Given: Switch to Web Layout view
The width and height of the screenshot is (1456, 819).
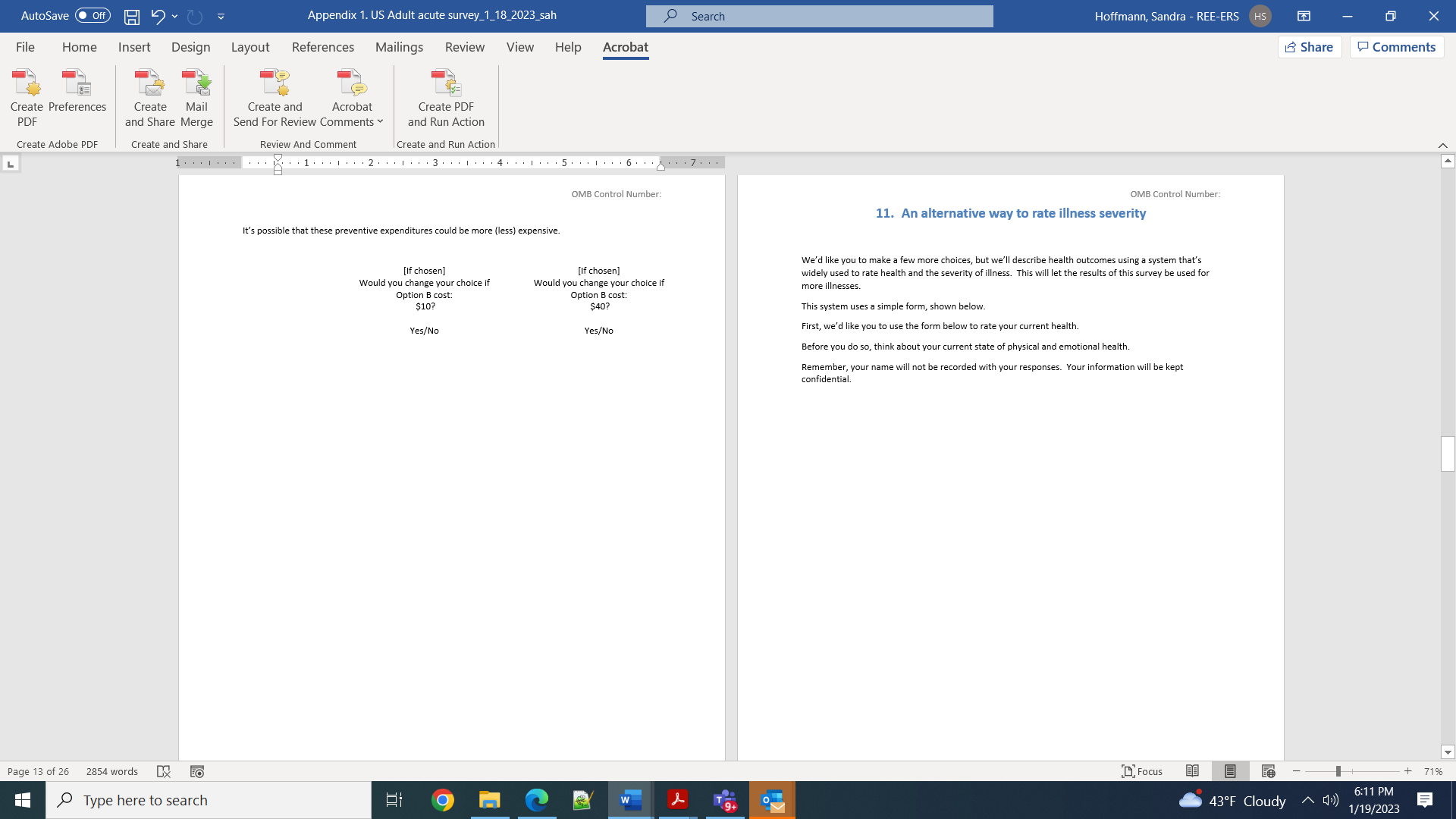Looking at the screenshot, I should (1268, 771).
